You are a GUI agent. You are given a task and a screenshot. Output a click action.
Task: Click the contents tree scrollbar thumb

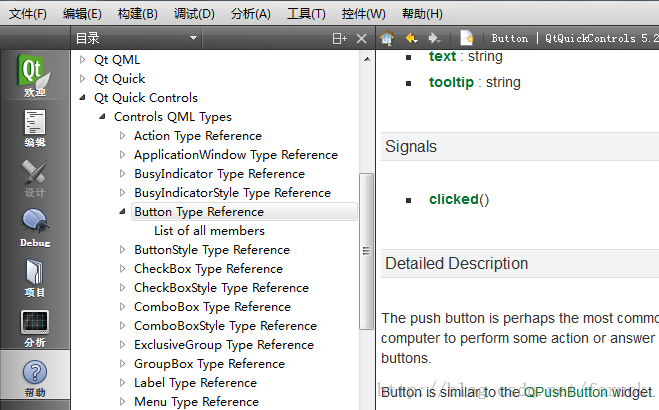(366, 251)
